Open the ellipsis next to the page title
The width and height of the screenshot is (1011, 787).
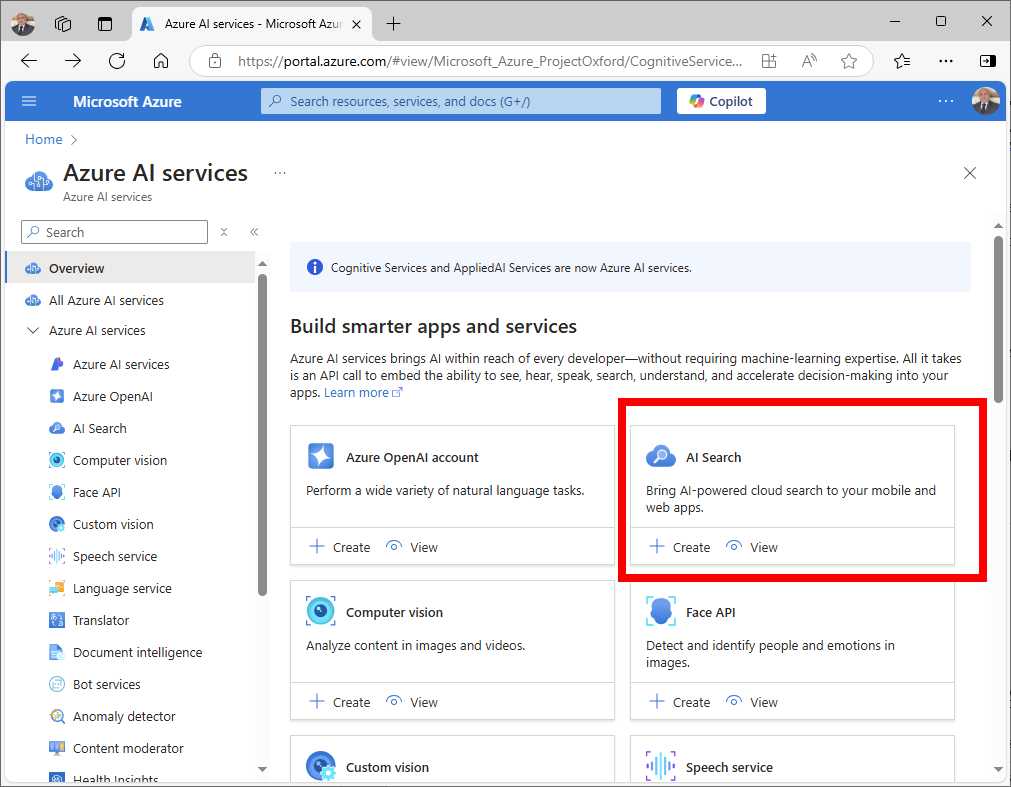coord(280,173)
